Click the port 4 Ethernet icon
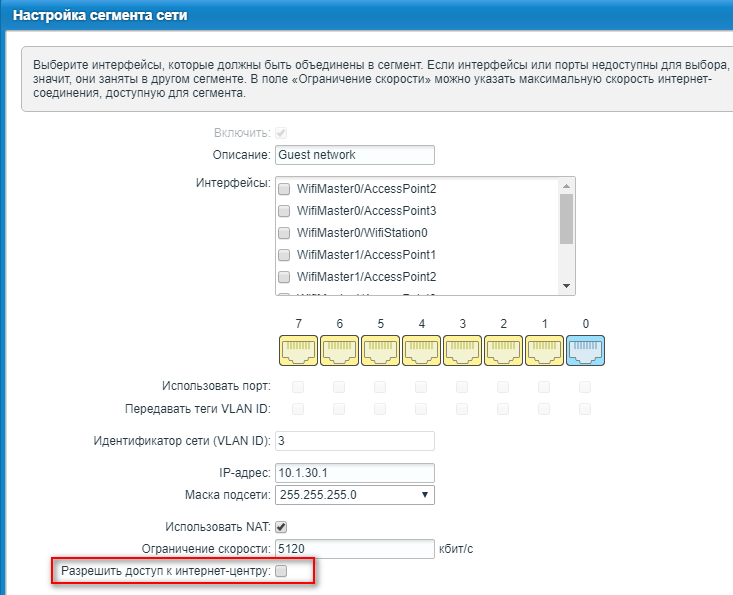Image resolution: width=733 pixels, height=595 pixels. coord(421,350)
